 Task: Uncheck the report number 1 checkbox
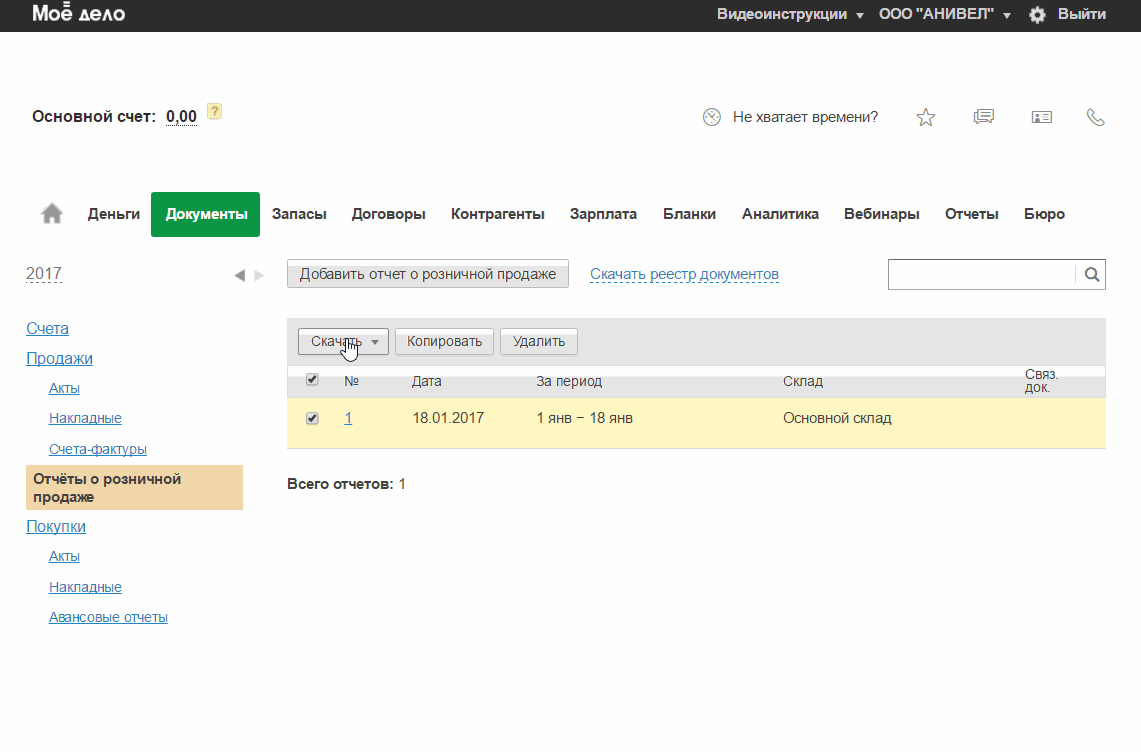tap(312, 418)
